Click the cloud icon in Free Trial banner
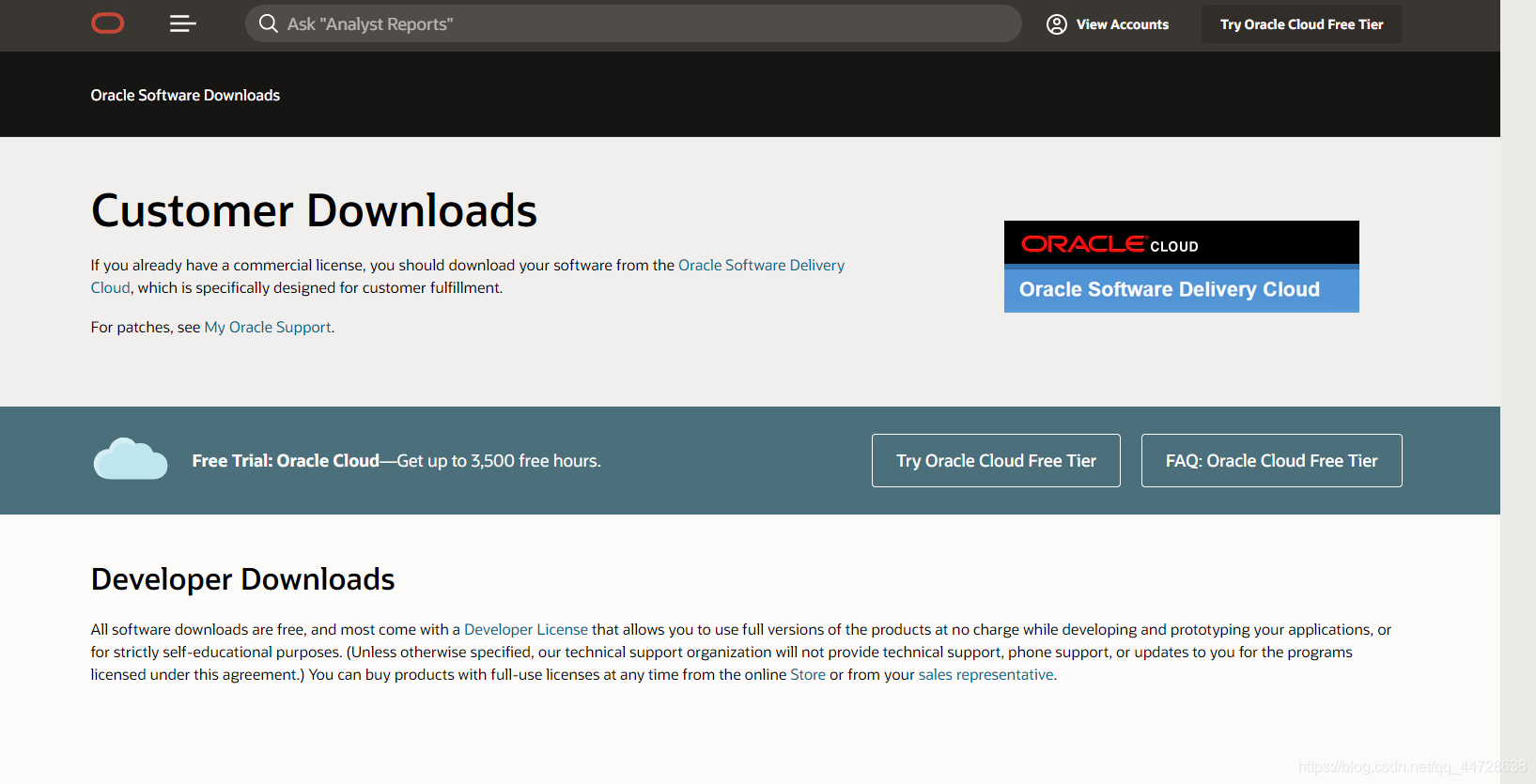Viewport: 1536px width, 784px height. click(x=131, y=459)
